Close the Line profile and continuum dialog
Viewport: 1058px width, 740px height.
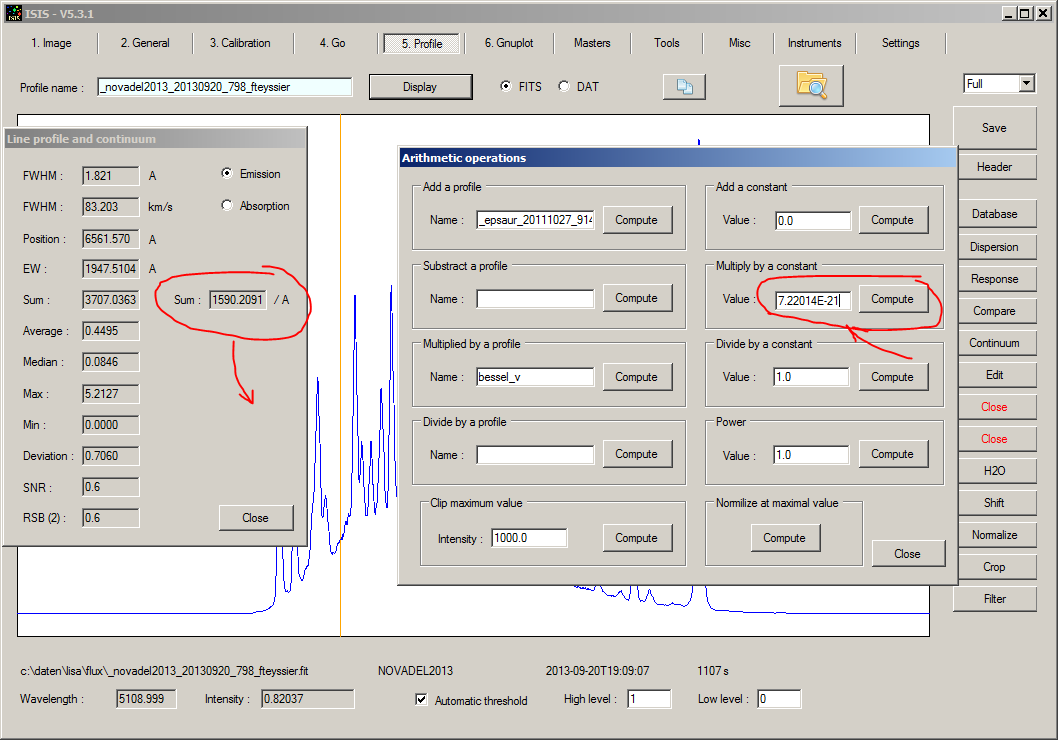(256, 518)
